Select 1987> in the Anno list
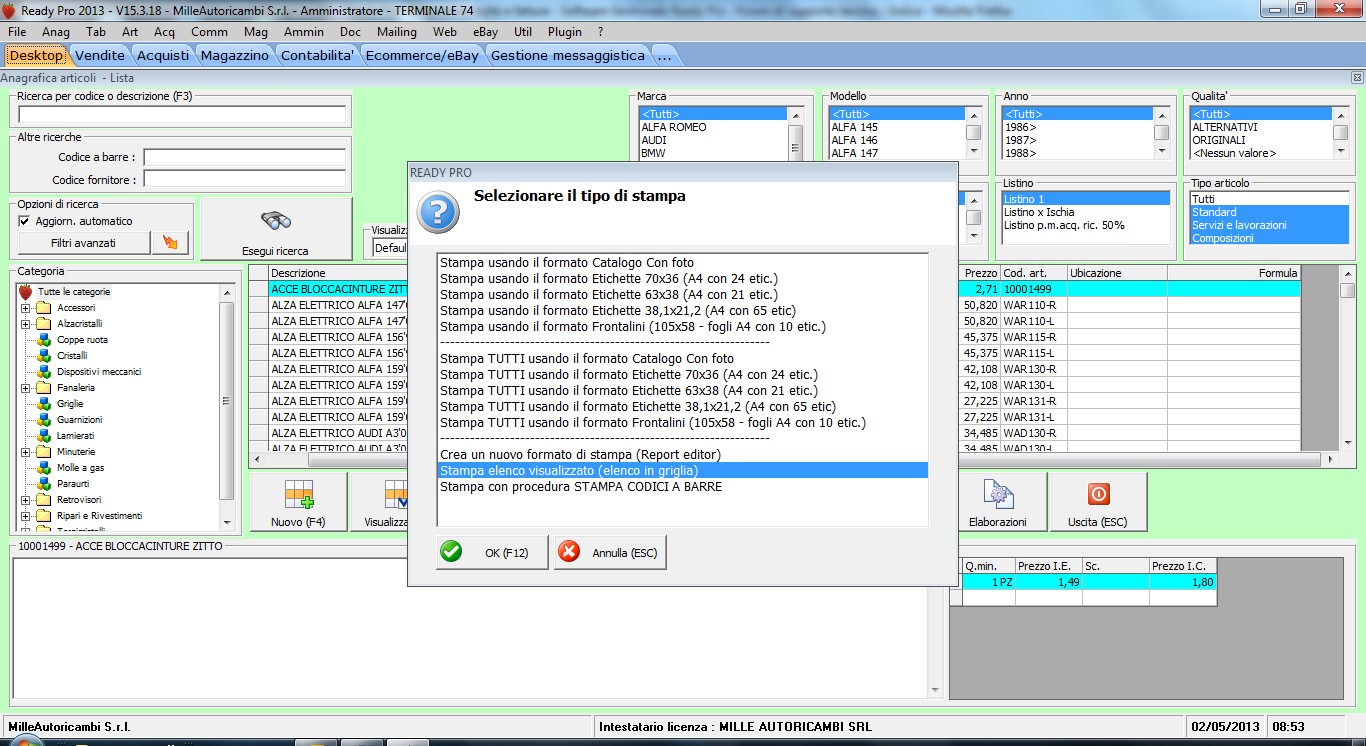This screenshot has height=746, width=1366. pos(1077,140)
